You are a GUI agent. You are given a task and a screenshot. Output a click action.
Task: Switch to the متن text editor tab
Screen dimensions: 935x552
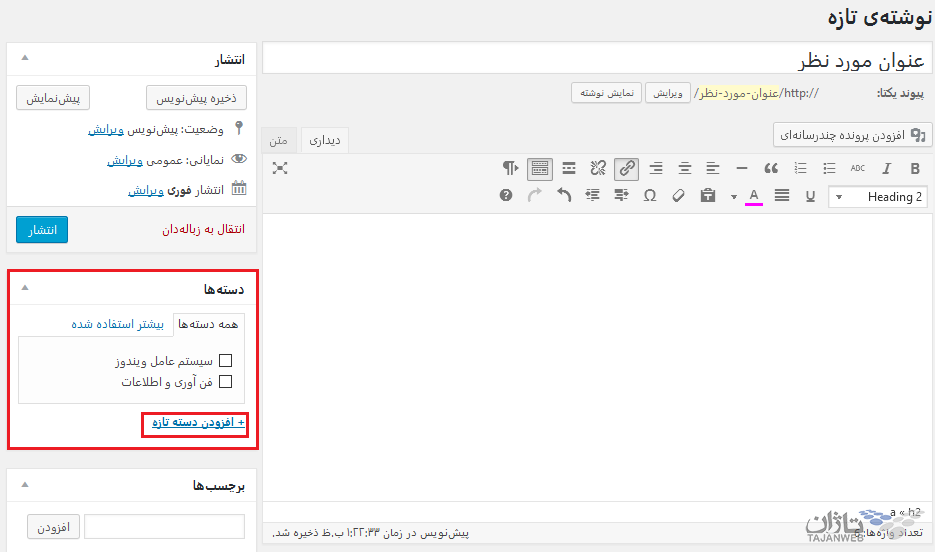[278, 141]
